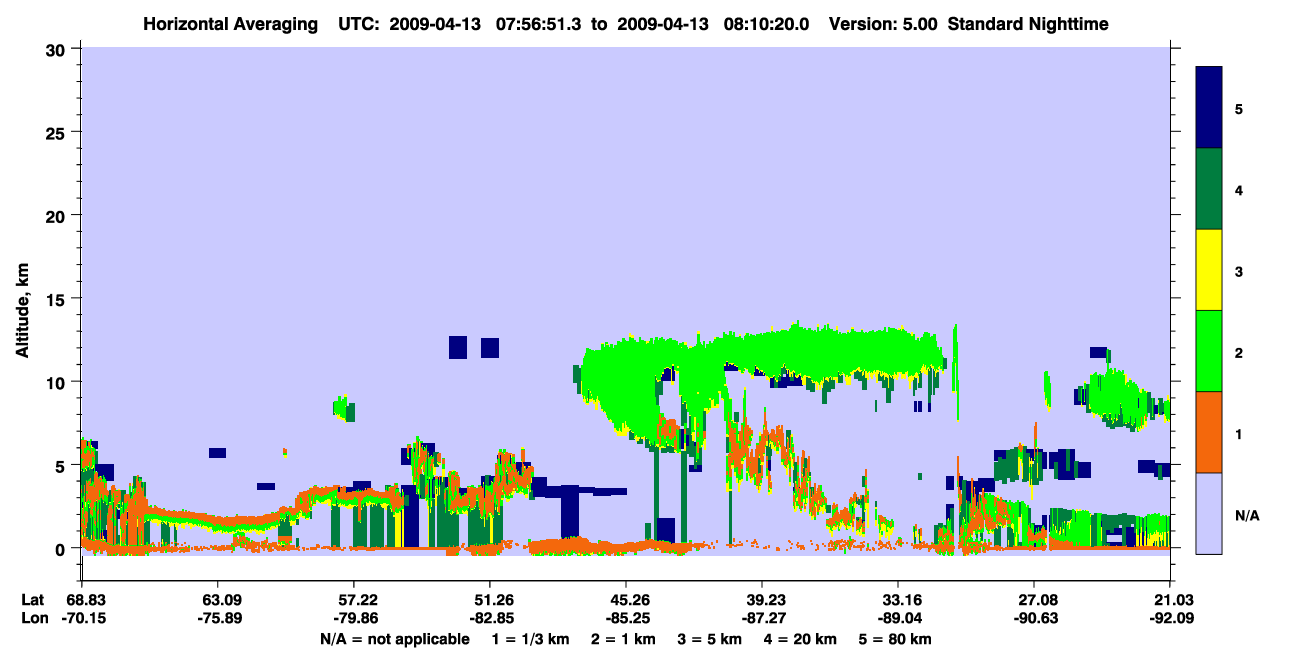Image resolution: width=1300 pixels, height=667 pixels.
Task: Click the latitude value 45.26
Action: (625, 600)
